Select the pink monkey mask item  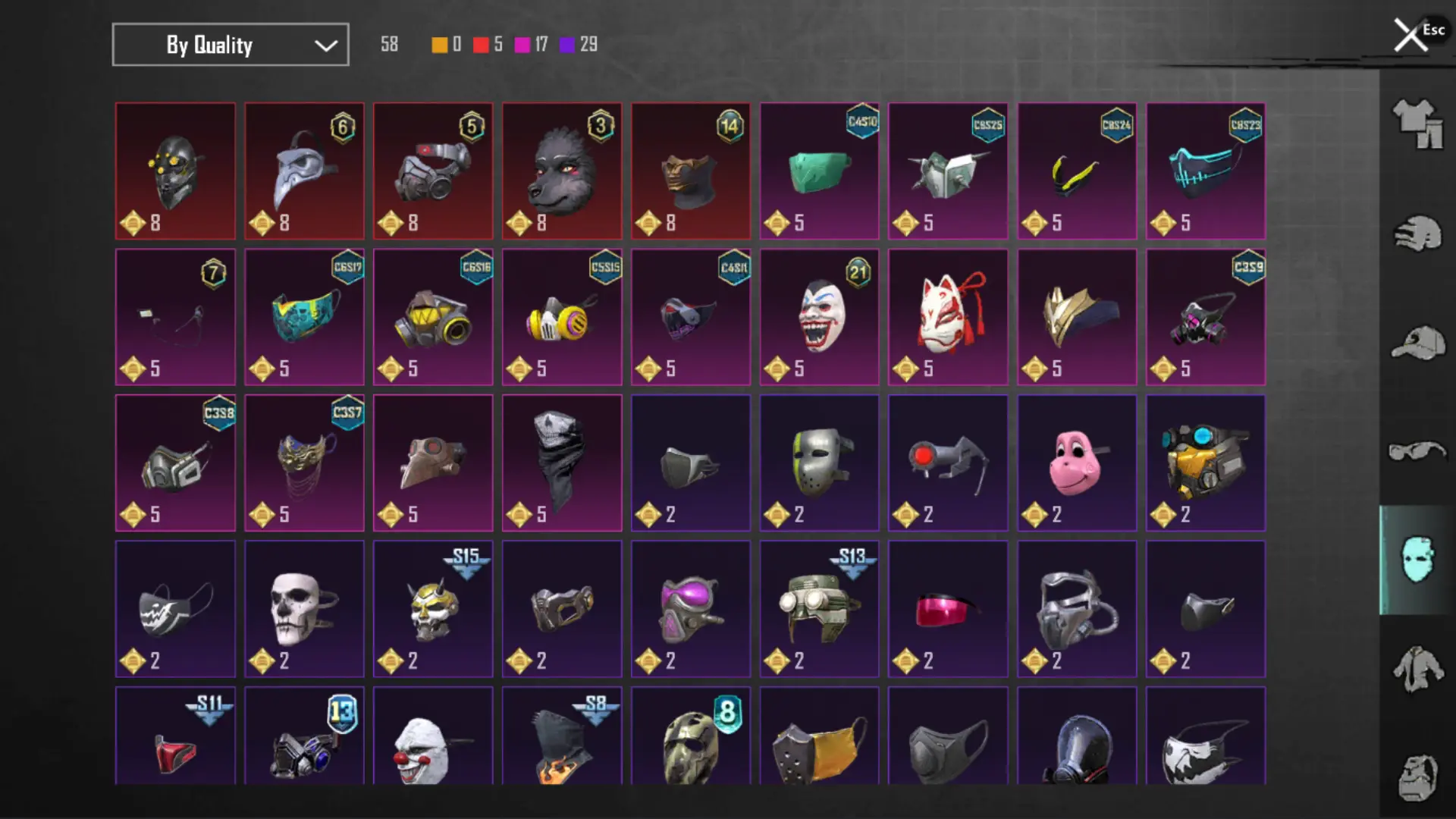click(x=1077, y=463)
